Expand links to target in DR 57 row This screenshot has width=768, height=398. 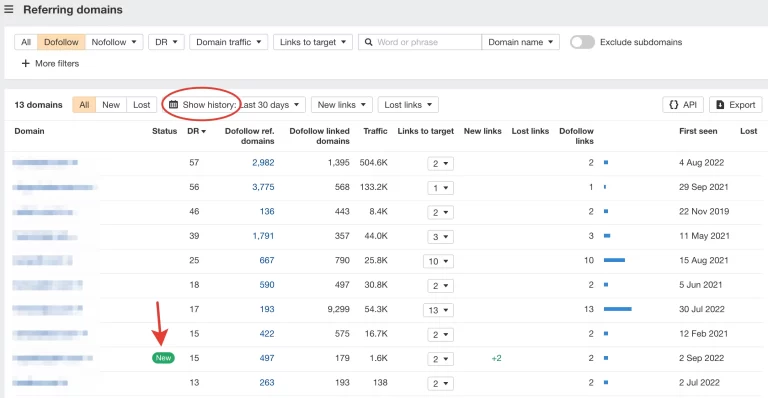tap(440, 164)
